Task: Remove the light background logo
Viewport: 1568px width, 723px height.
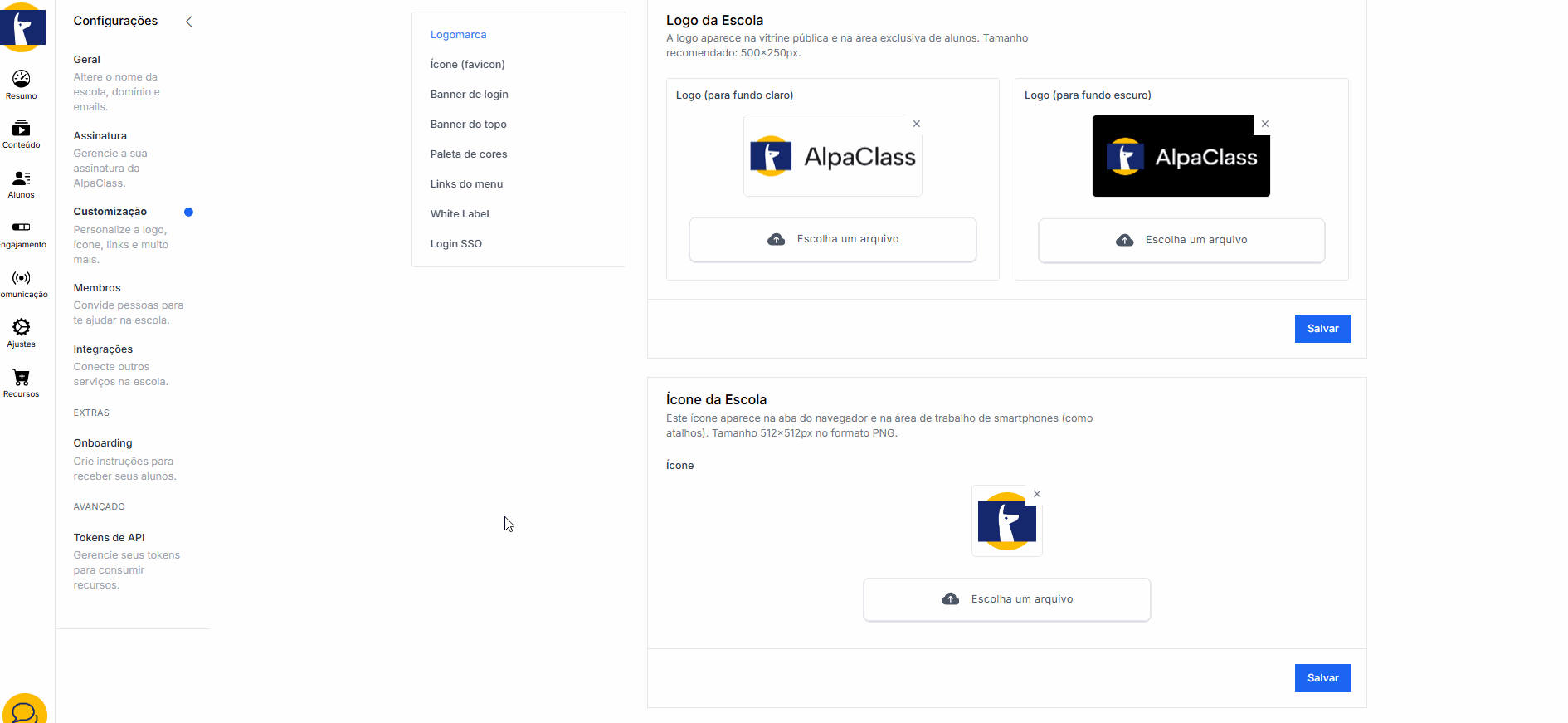Action: (x=917, y=124)
